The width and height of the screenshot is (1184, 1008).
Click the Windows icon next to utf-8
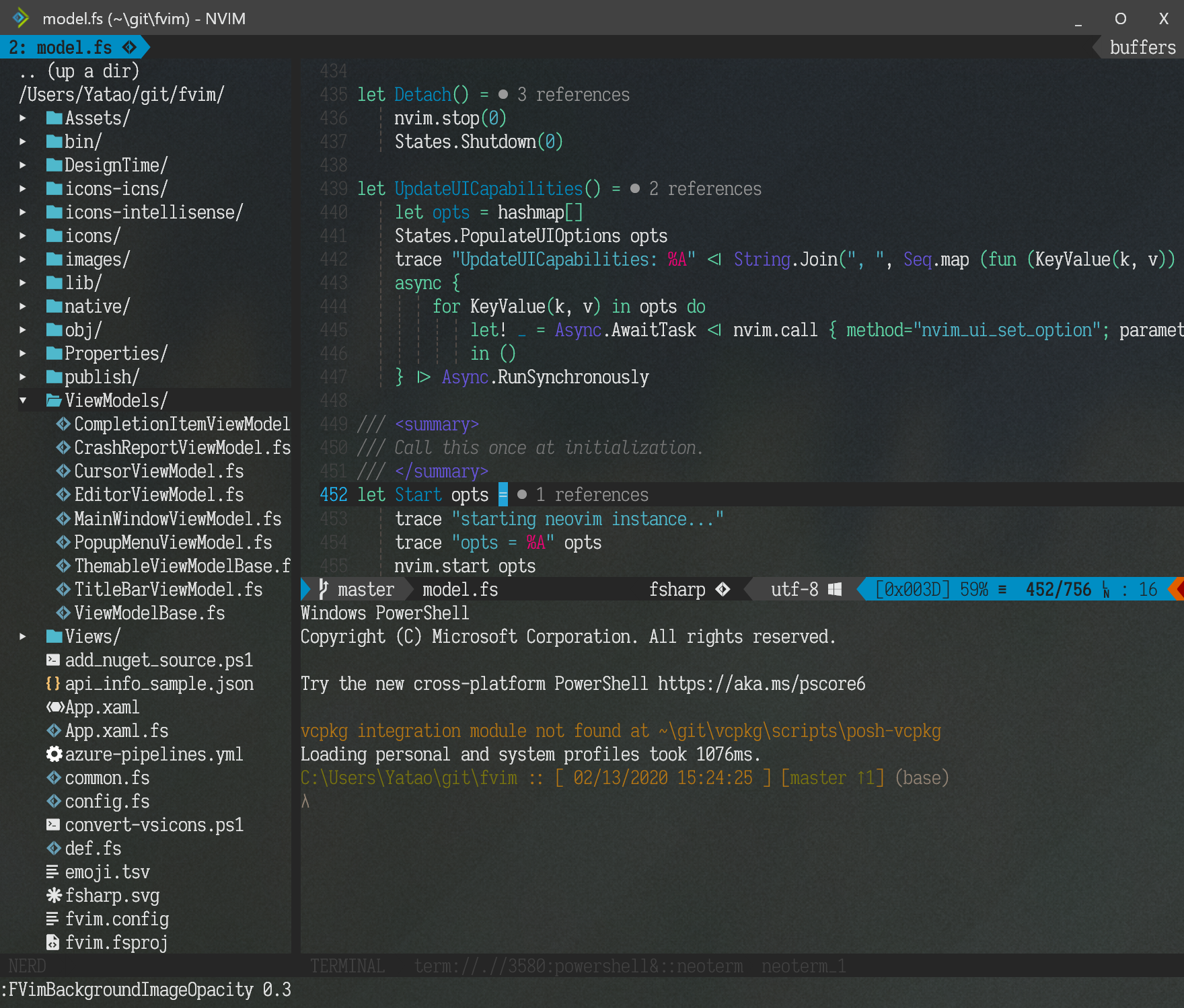[x=834, y=589]
